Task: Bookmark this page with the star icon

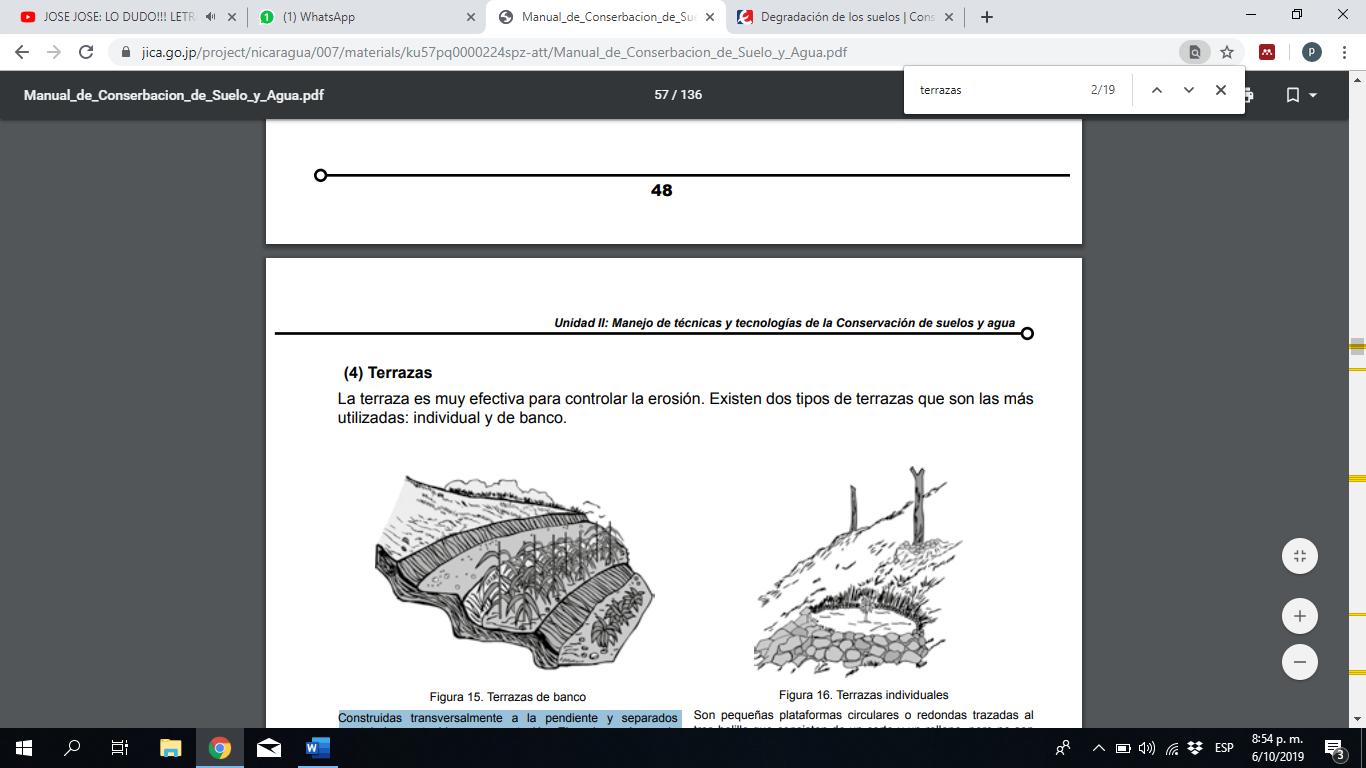Action: click(x=1227, y=52)
